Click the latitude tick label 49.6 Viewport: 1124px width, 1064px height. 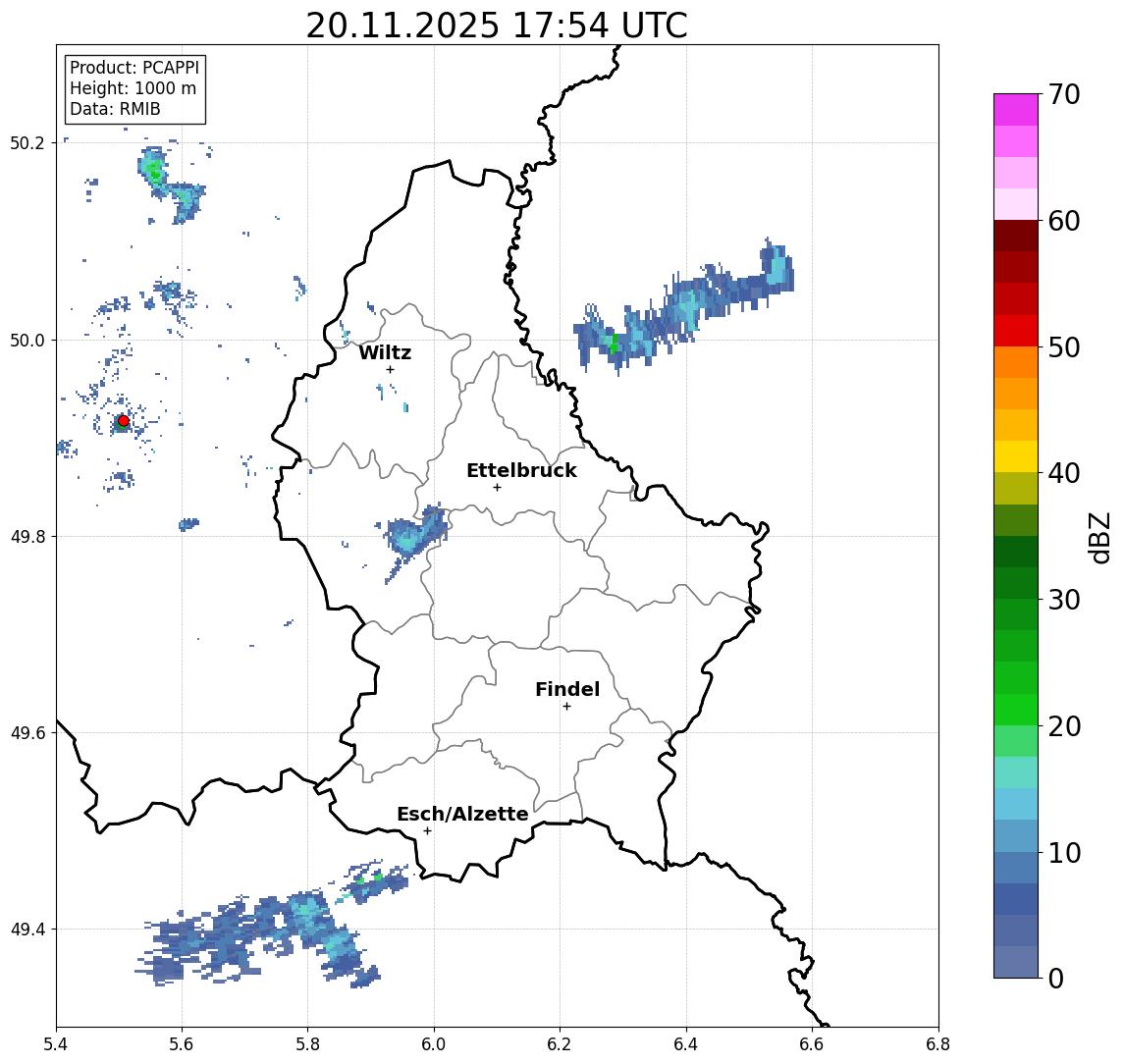coord(27,733)
